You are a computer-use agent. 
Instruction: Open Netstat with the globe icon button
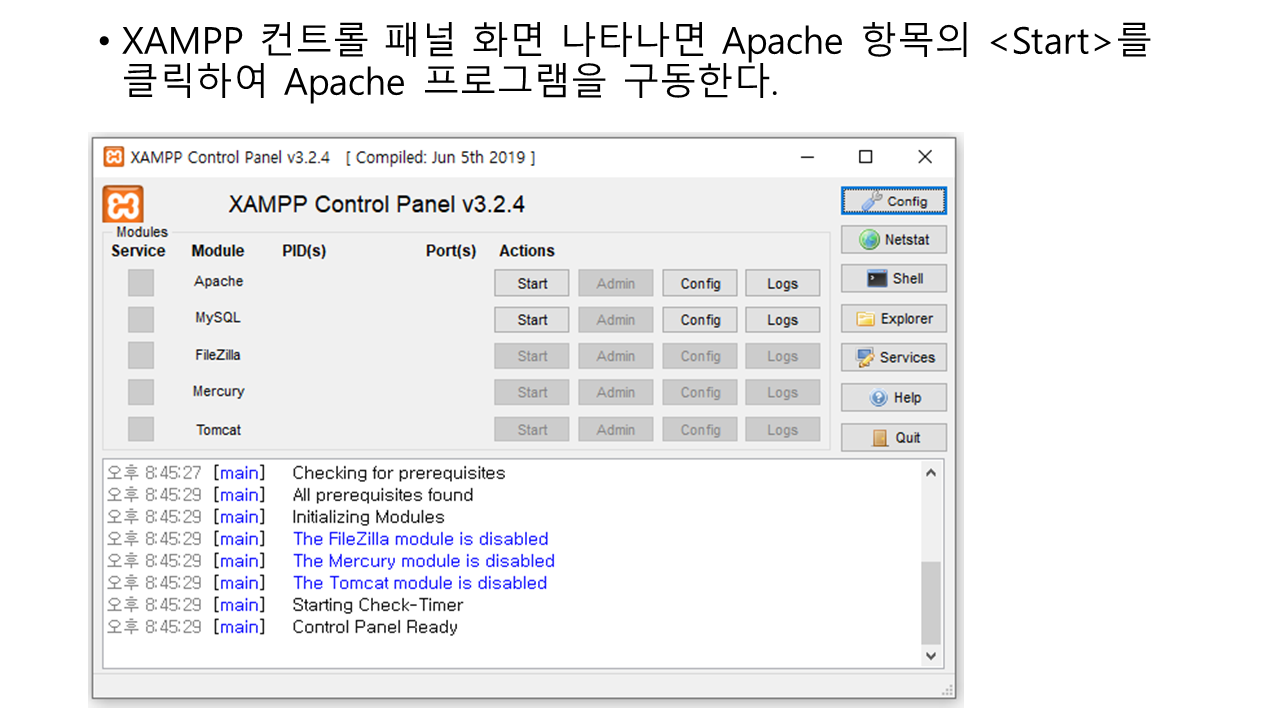pyautogui.click(x=893, y=240)
